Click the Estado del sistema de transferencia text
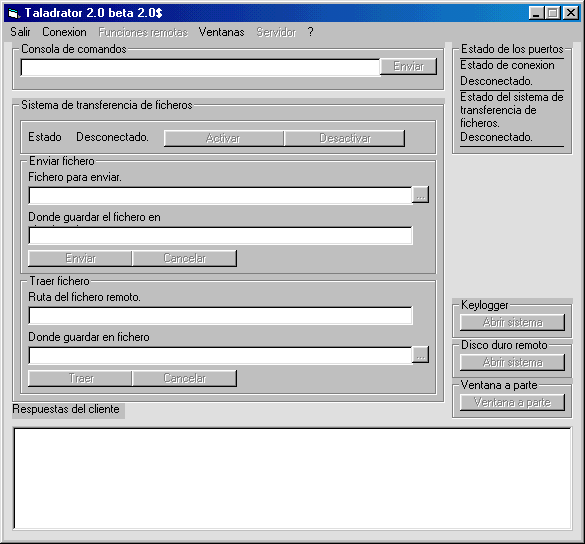This screenshot has width=585, height=544. (x=512, y=110)
